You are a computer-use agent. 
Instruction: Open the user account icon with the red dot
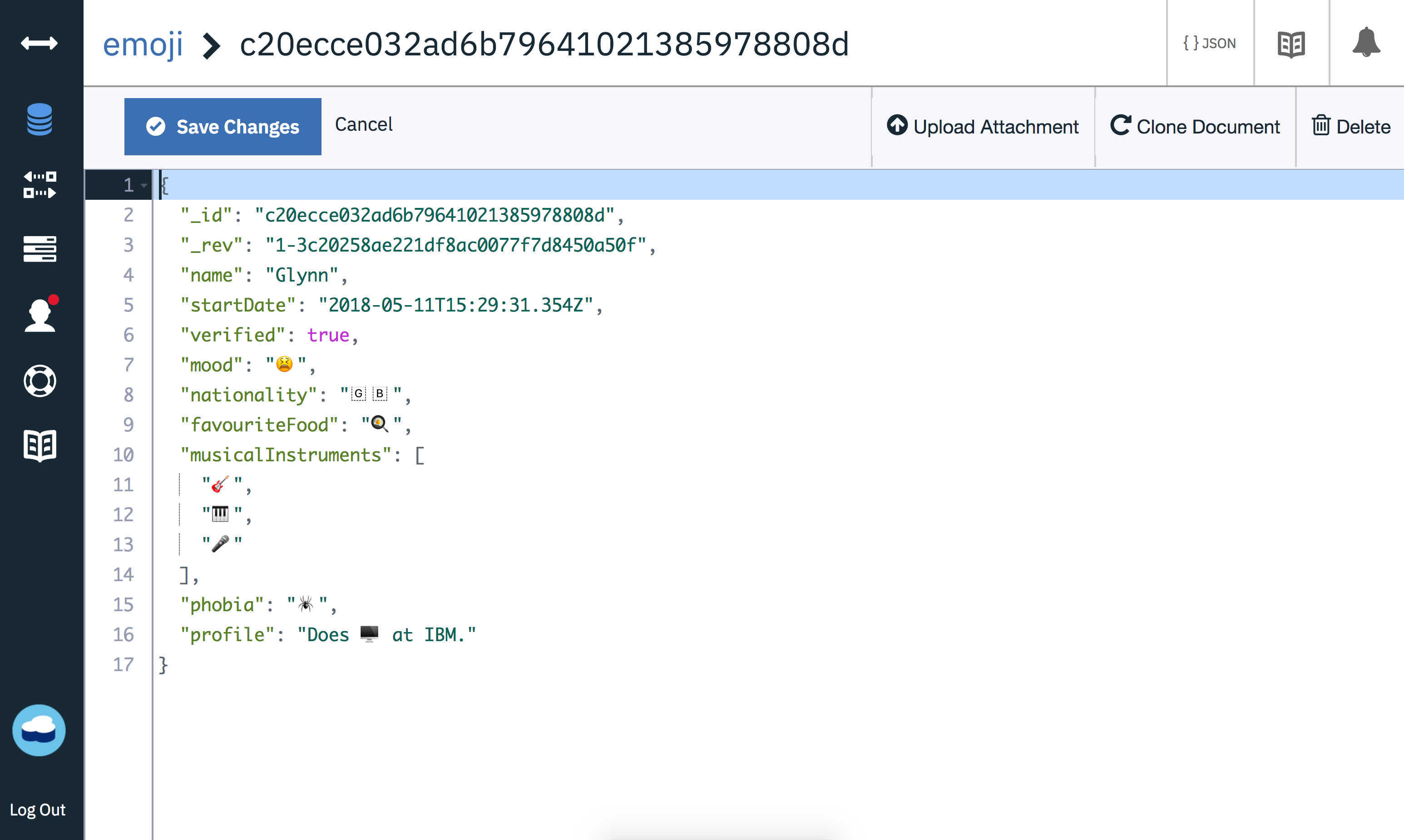click(41, 314)
